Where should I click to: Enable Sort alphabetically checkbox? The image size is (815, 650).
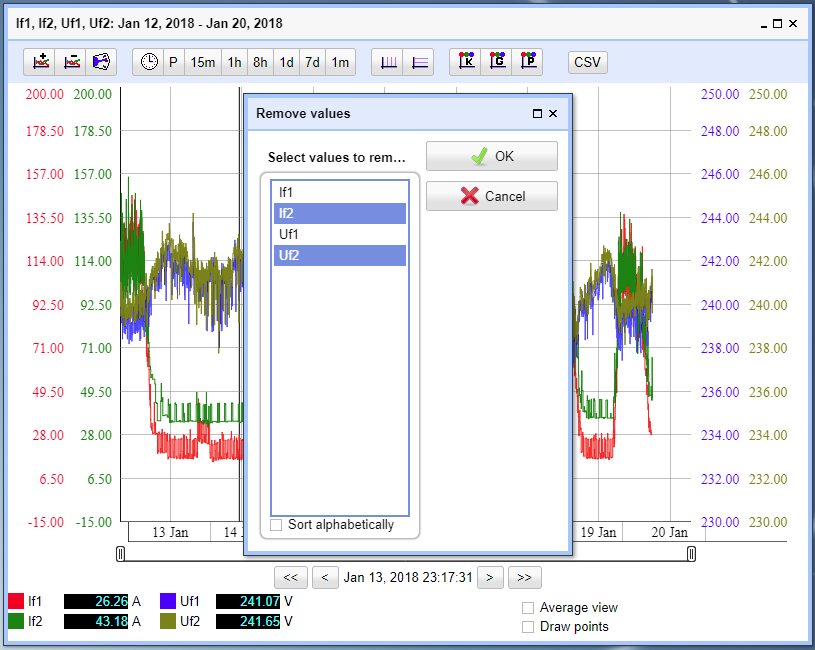tap(276, 525)
